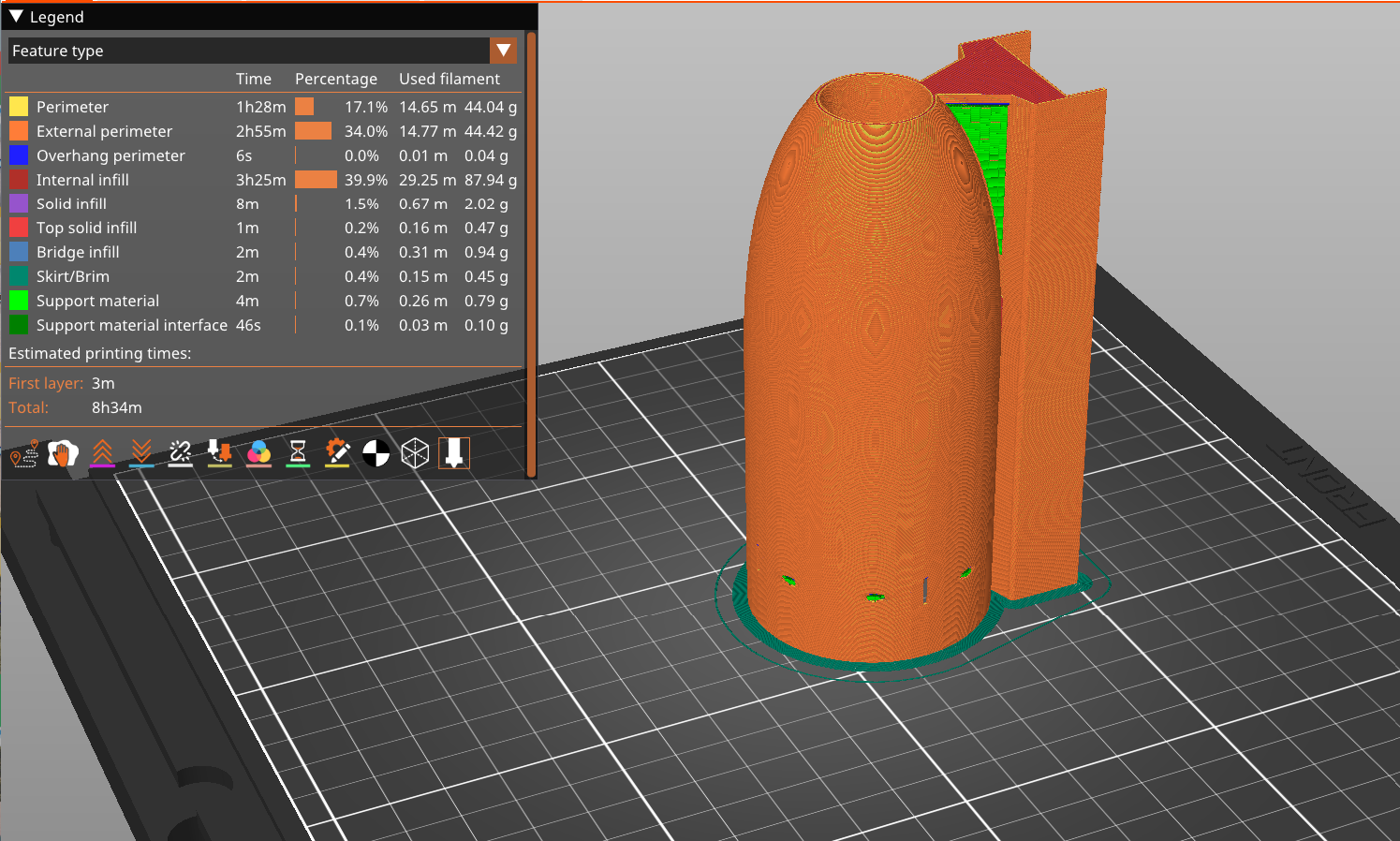Toggle Retractions upward-chevrons icon
Image resolution: width=1400 pixels, height=841 pixels.
coord(102,454)
